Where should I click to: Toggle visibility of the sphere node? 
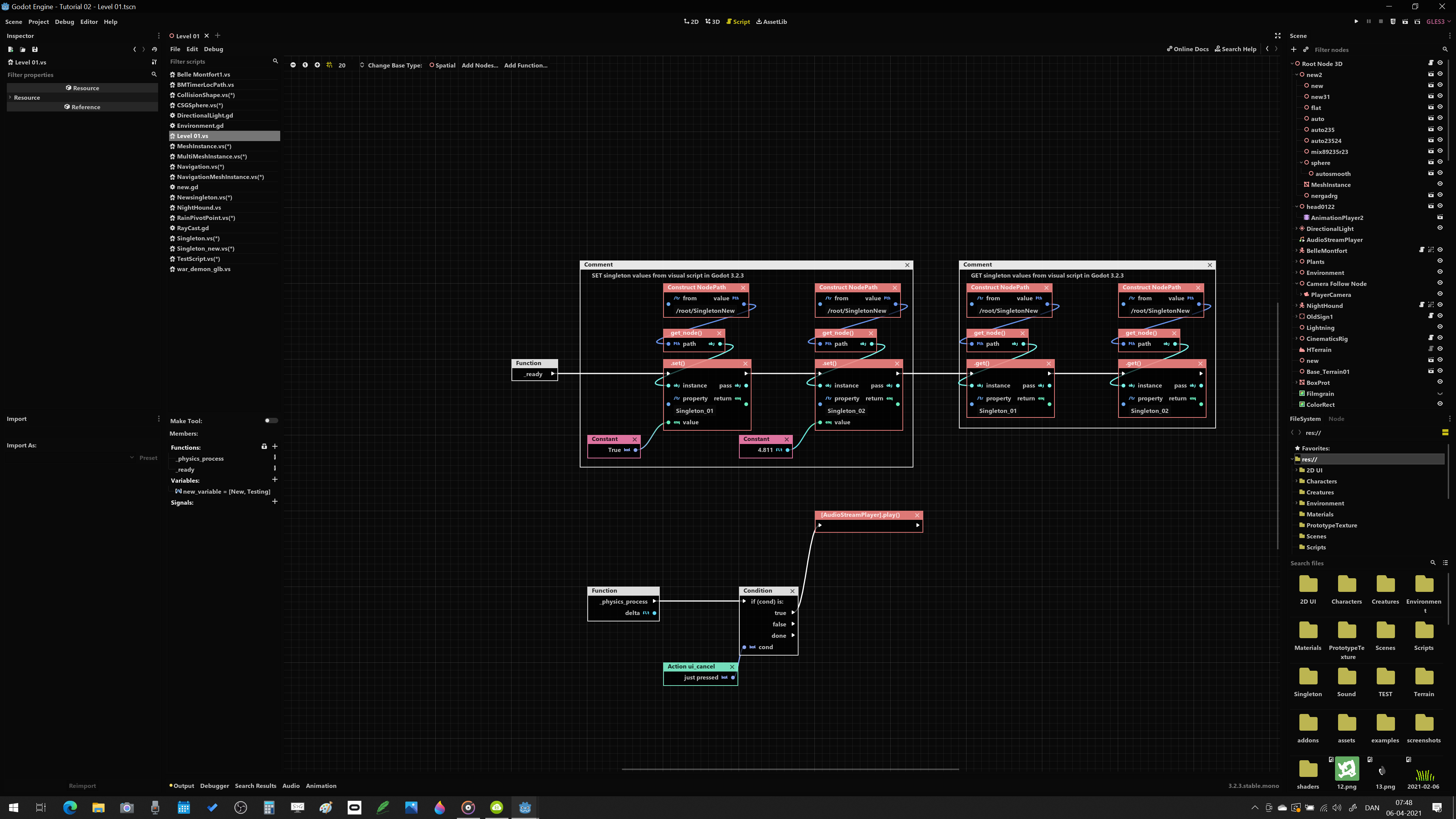pos(1440,163)
